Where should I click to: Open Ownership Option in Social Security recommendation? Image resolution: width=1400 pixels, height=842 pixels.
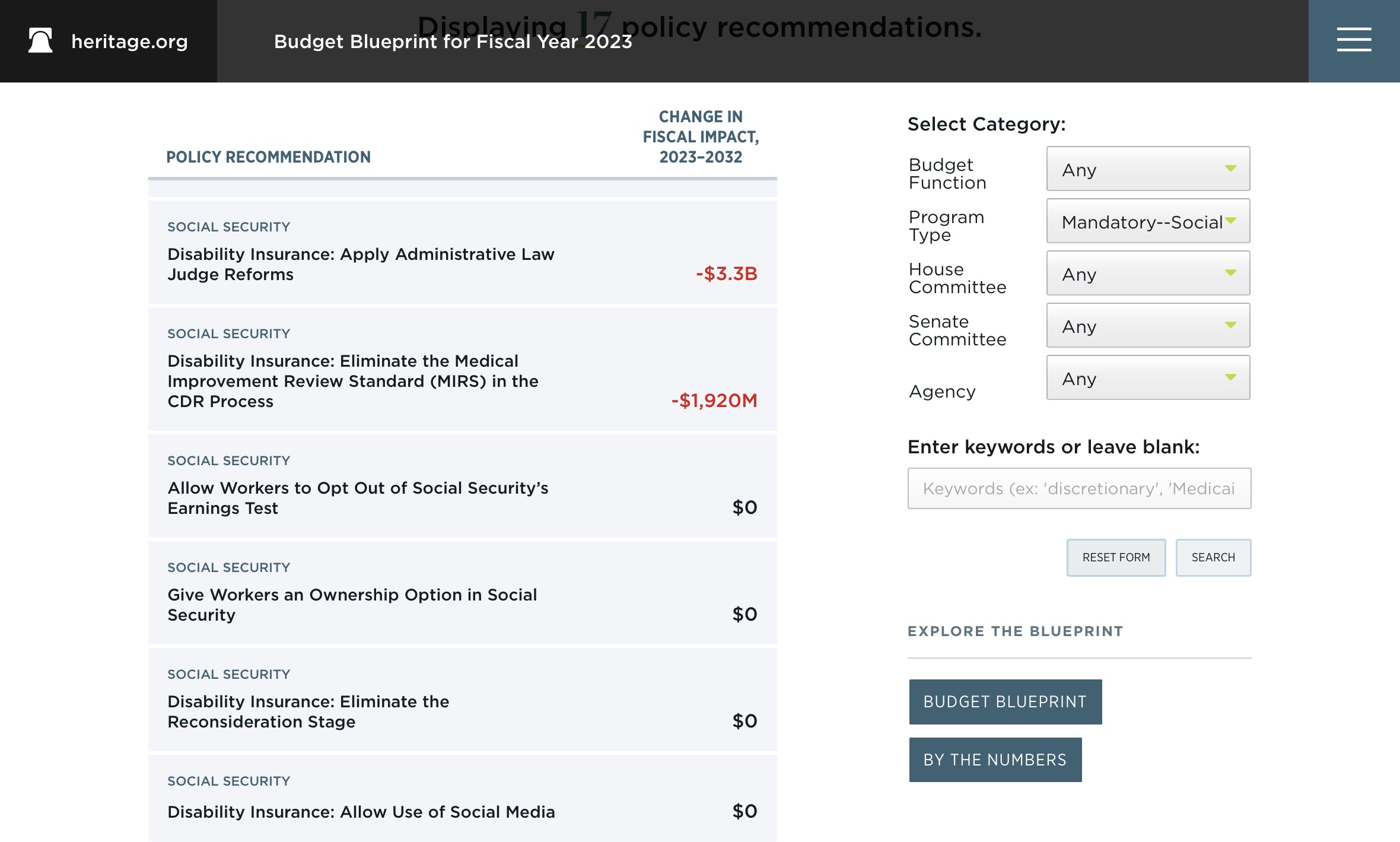pyautogui.click(x=352, y=605)
